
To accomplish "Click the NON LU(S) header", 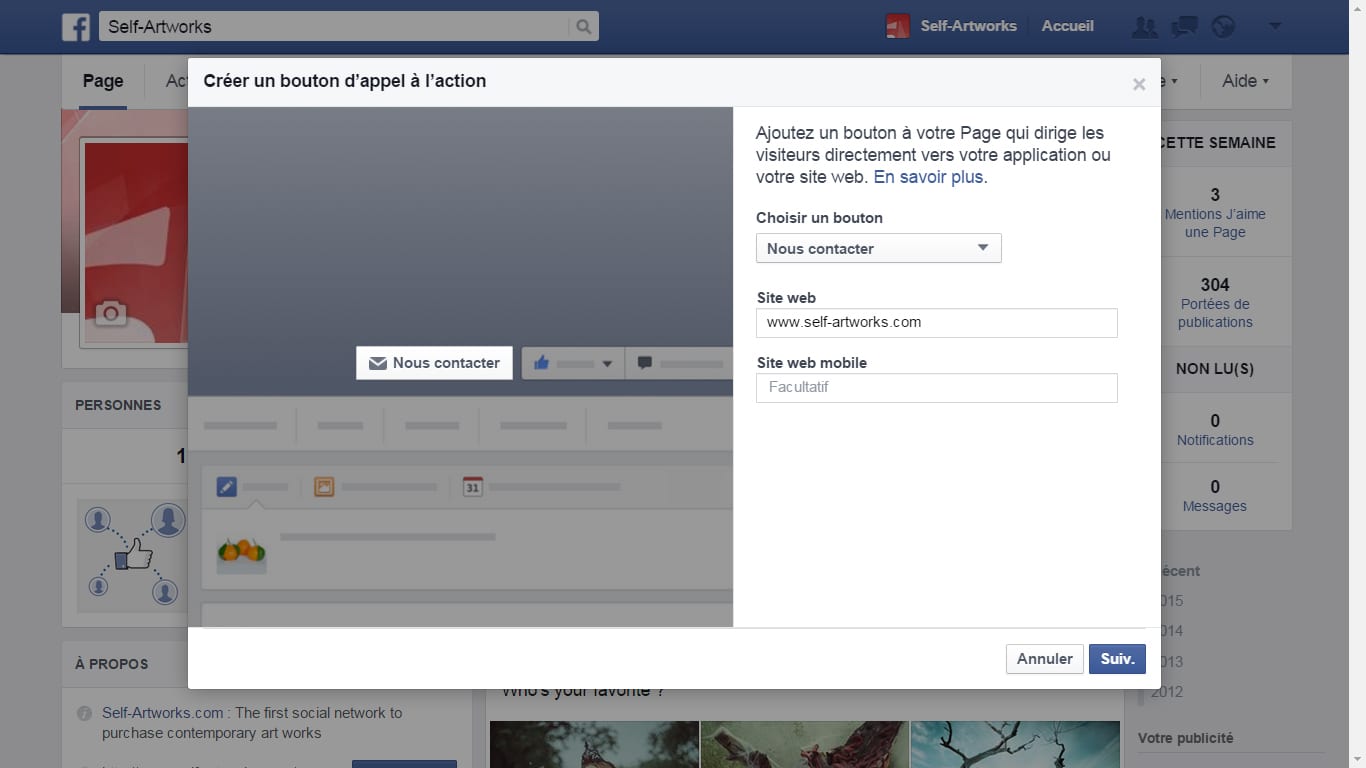I will click(1215, 369).
